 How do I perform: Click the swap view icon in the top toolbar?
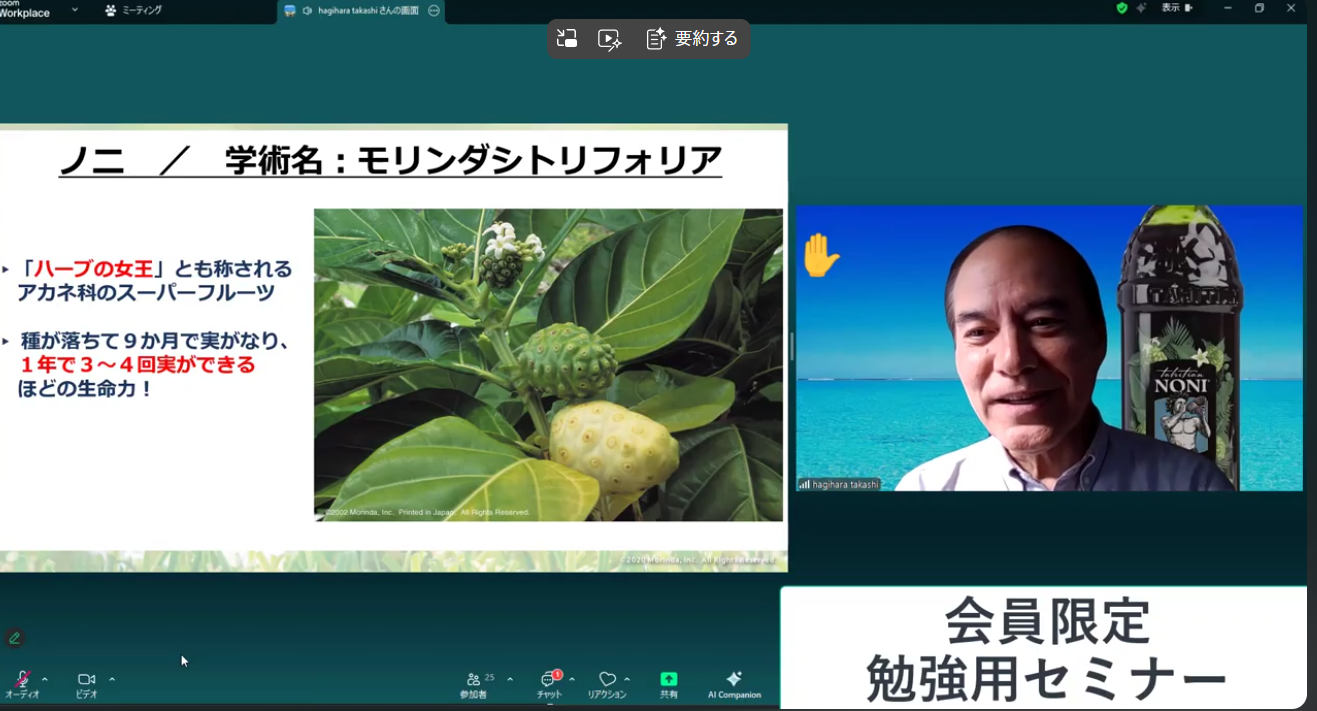coord(567,39)
